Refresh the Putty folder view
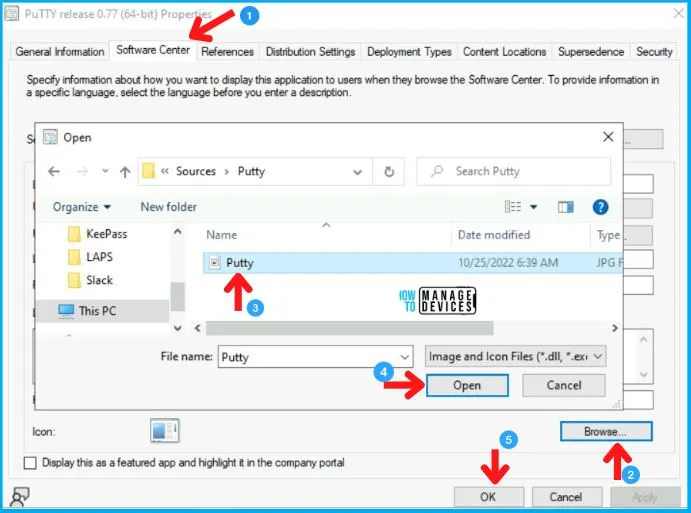The image size is (691, 513). tap(389, 171)
